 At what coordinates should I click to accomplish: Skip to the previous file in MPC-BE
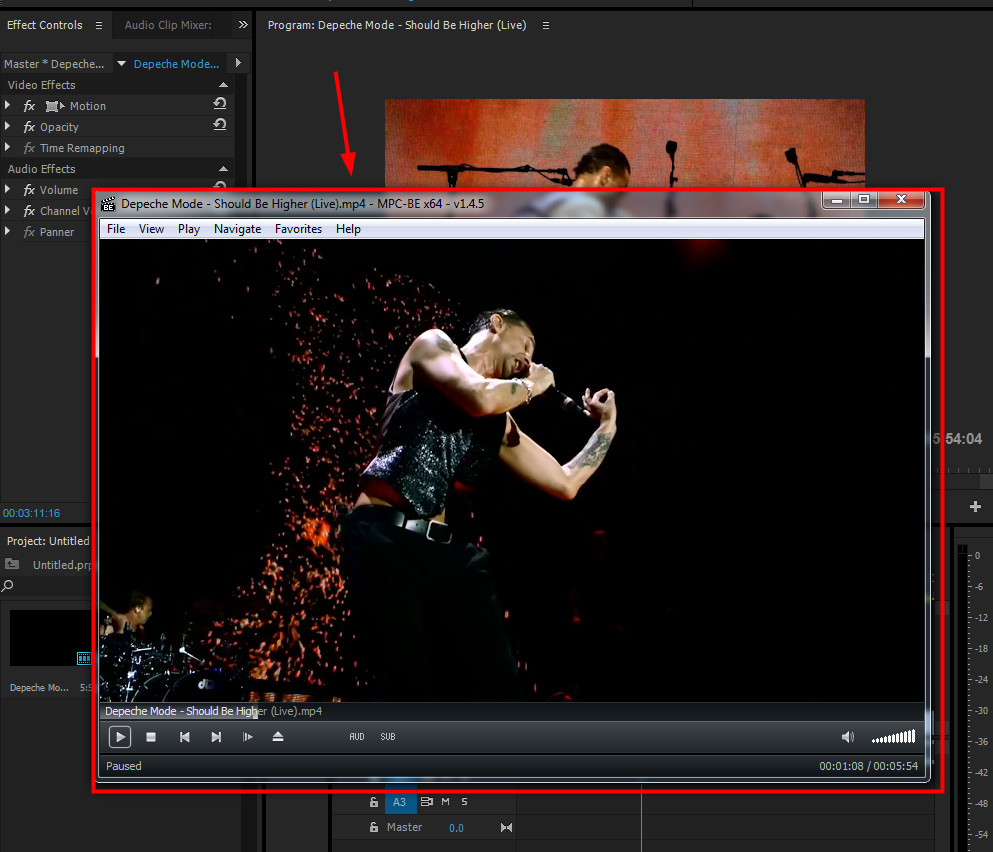tap(184, 737)
